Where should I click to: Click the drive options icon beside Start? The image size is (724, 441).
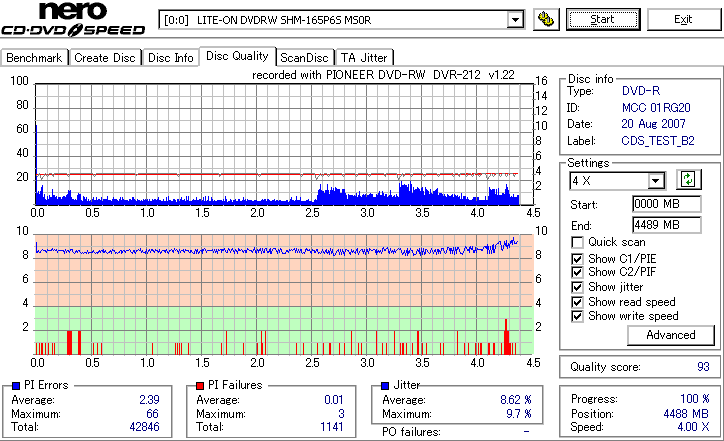pyautogui.click(x=546, y=19)
